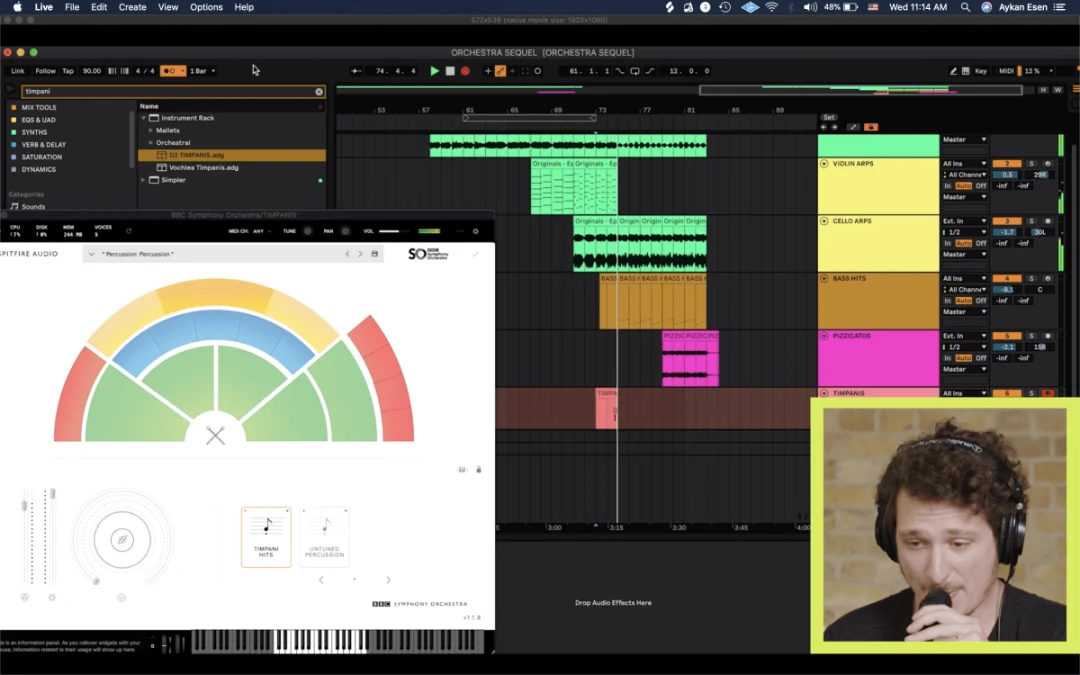This screenshot has width=1080, height=675.
Task: Select EQS & UAD collection
Action: [39, 120]
